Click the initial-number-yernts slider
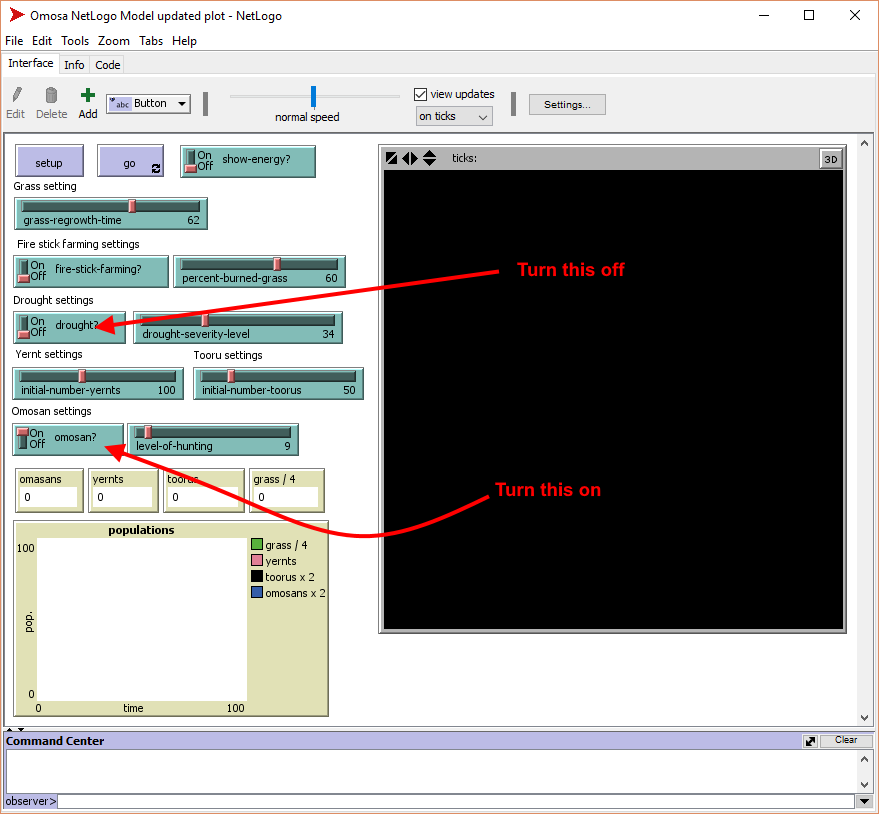This screenshot has height=814, width=879. pyautogui.click(x=98, y=383)
